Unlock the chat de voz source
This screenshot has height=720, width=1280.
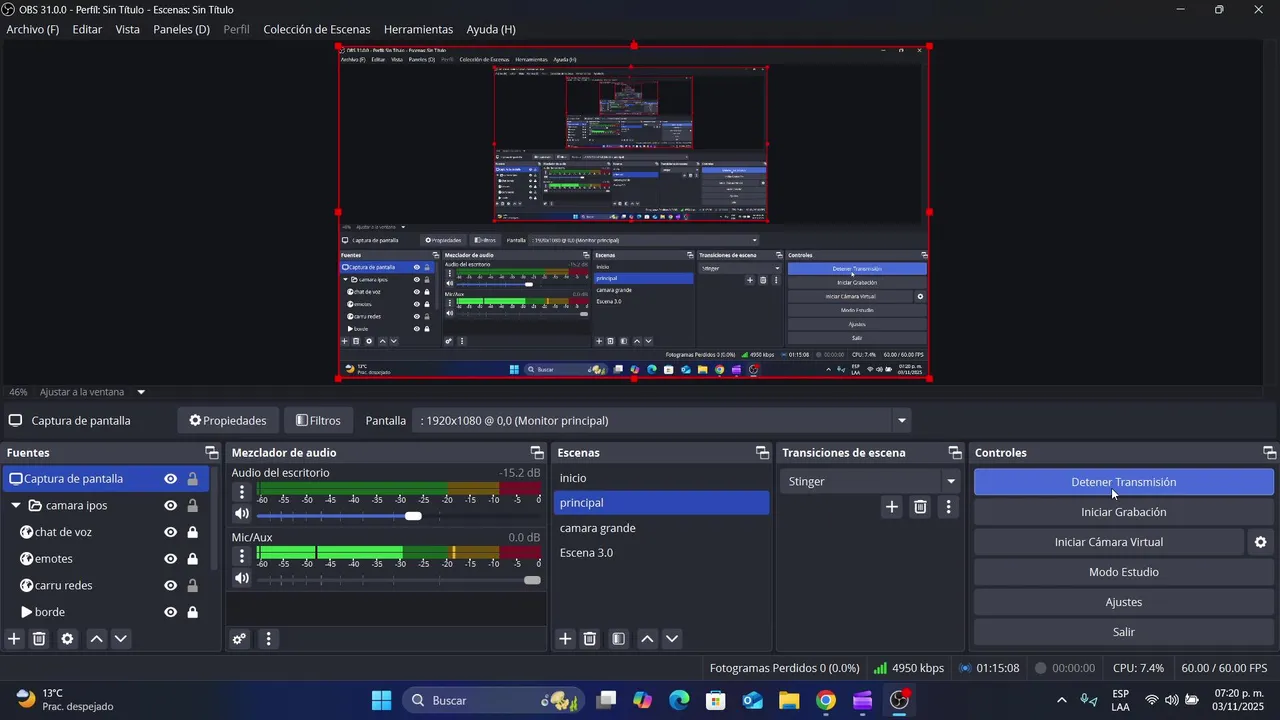click(x=192, y=532)
